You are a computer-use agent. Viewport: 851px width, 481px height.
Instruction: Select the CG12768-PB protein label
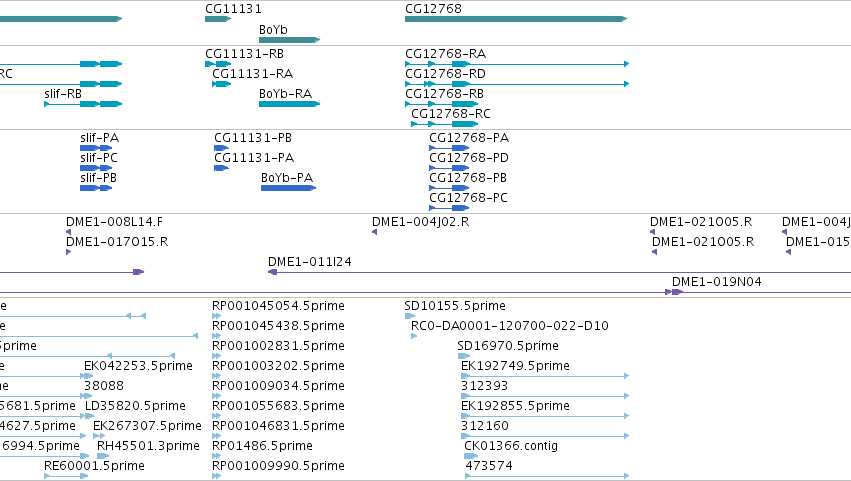pos(468,178)
